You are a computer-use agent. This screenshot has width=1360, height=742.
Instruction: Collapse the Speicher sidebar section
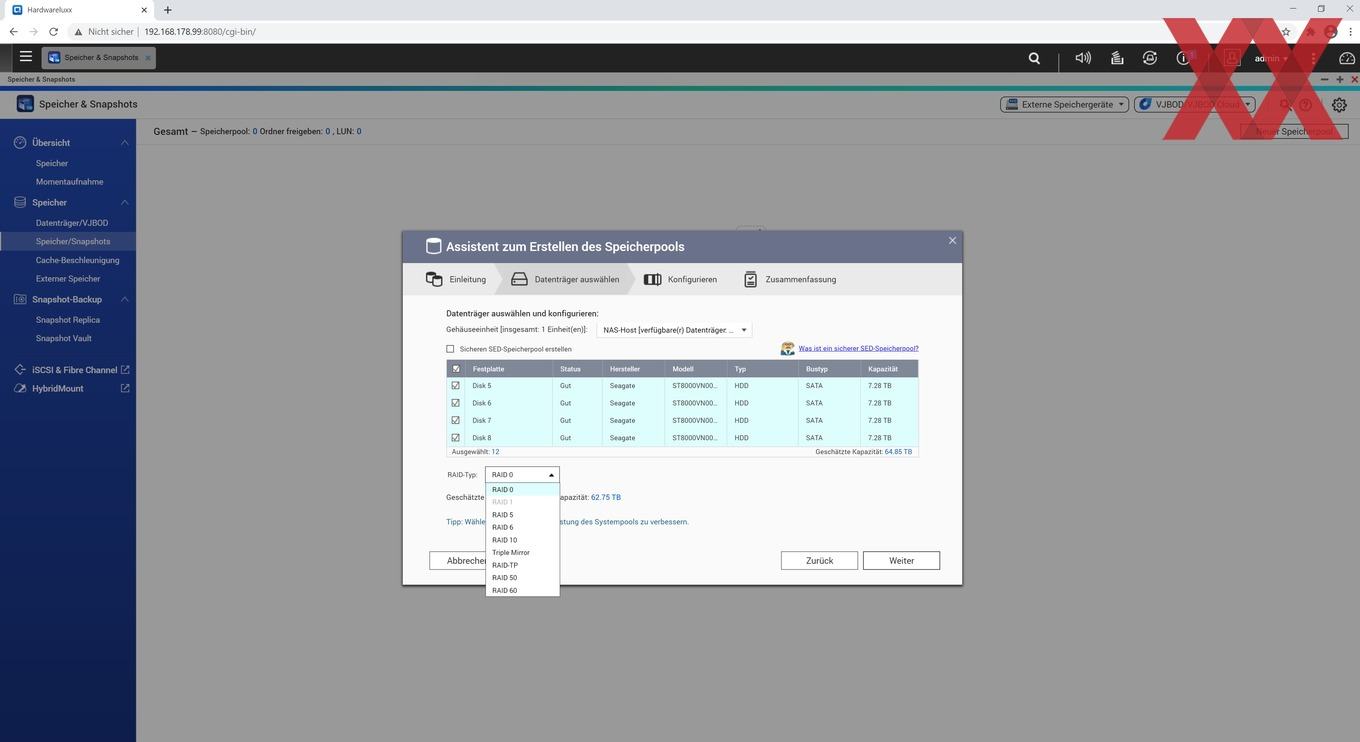(x=125, y=202)
